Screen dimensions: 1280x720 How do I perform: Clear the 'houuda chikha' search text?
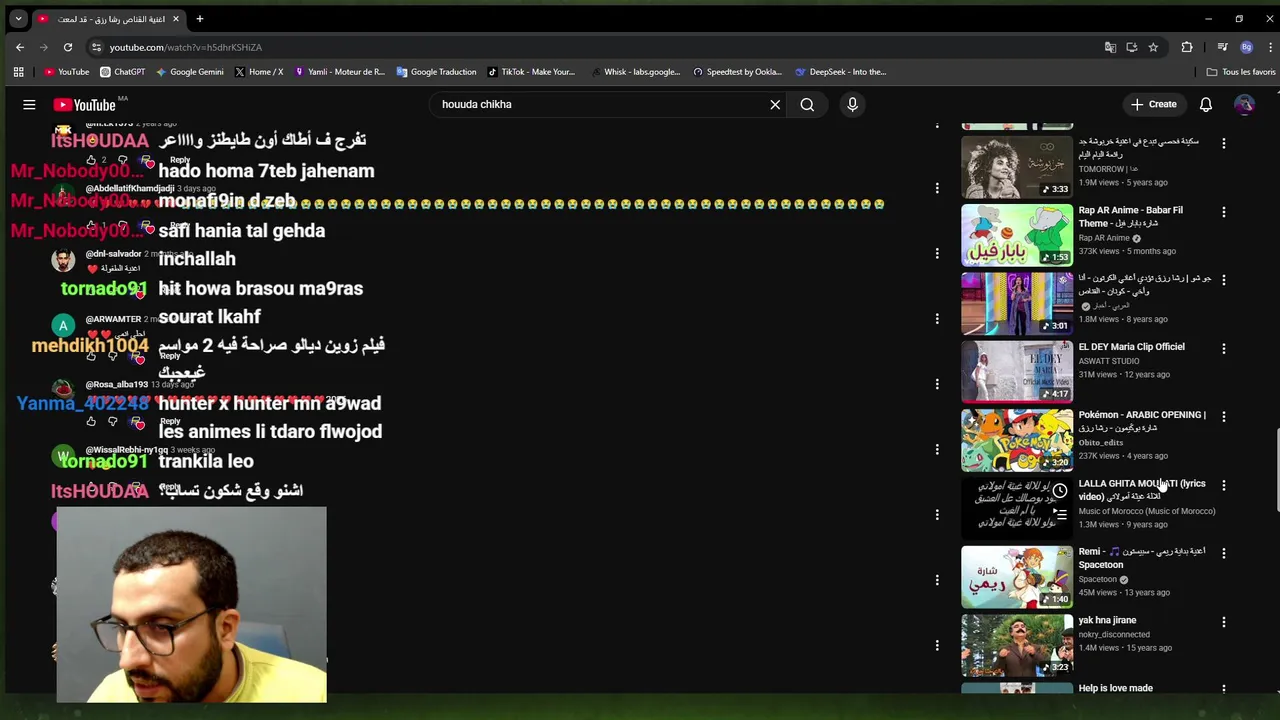775,104
